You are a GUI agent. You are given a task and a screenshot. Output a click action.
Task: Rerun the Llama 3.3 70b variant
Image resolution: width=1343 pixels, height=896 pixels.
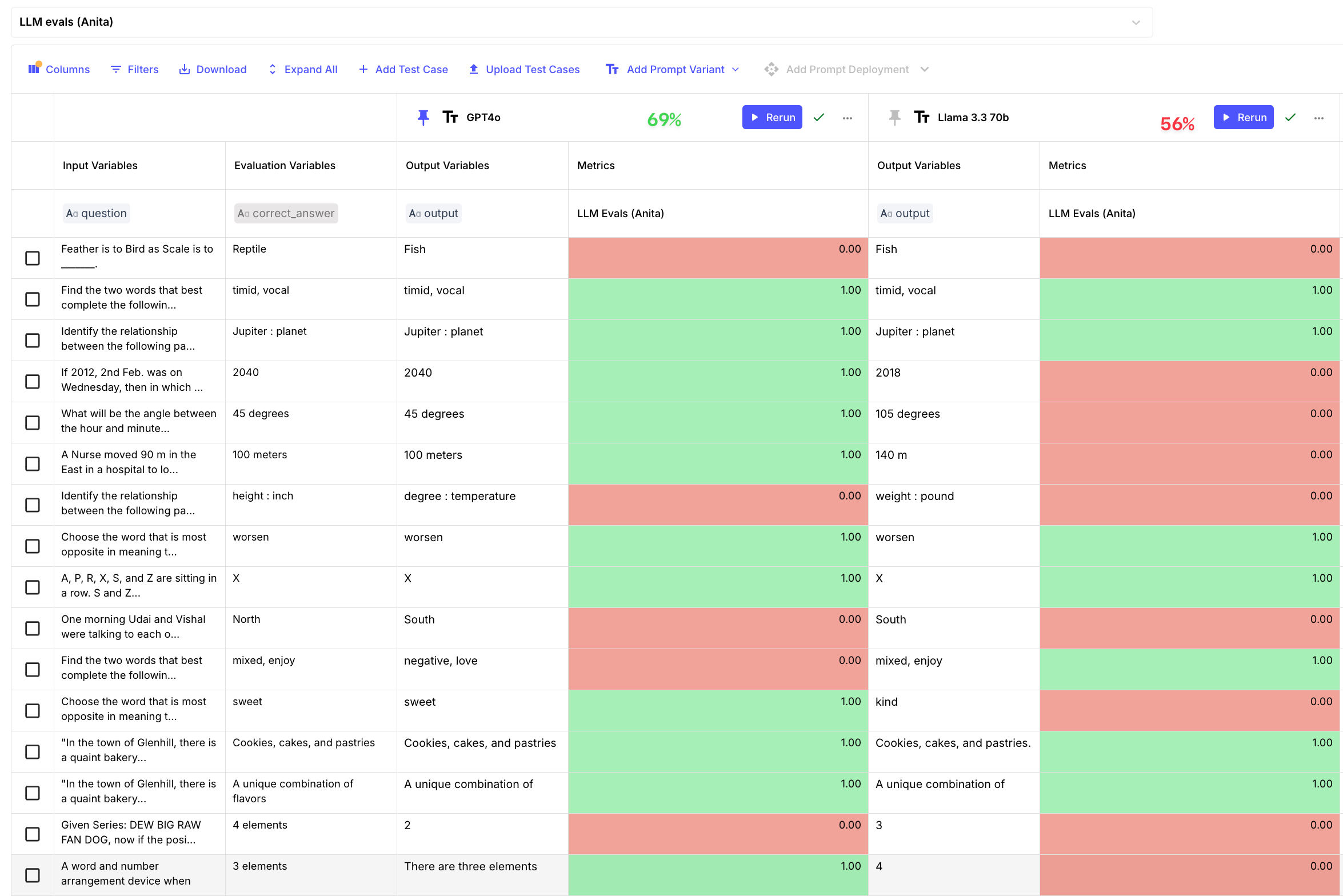(x=1244, y=117)
